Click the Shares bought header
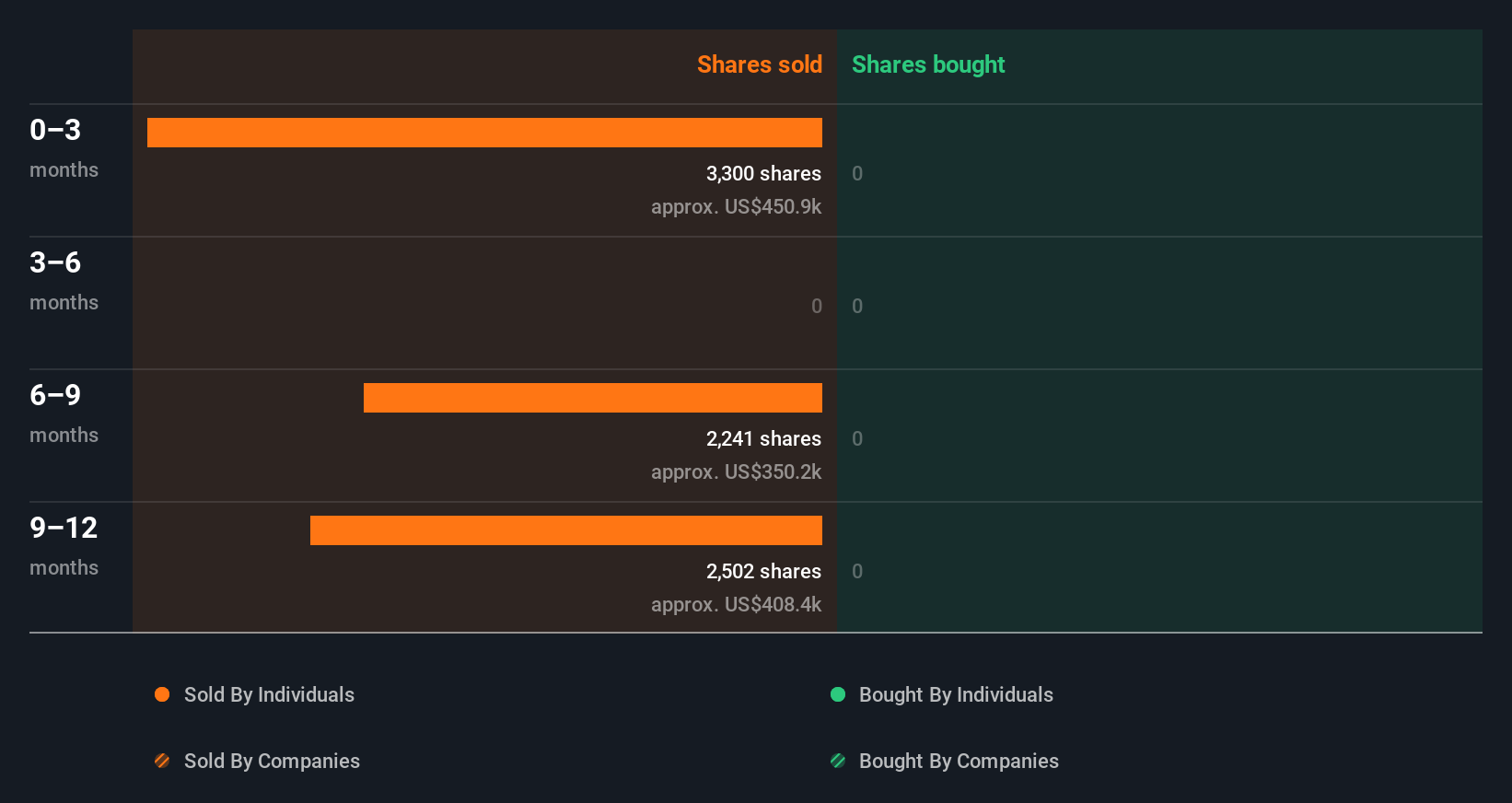This screenshot has width=1512, height=803. point(928,64)
